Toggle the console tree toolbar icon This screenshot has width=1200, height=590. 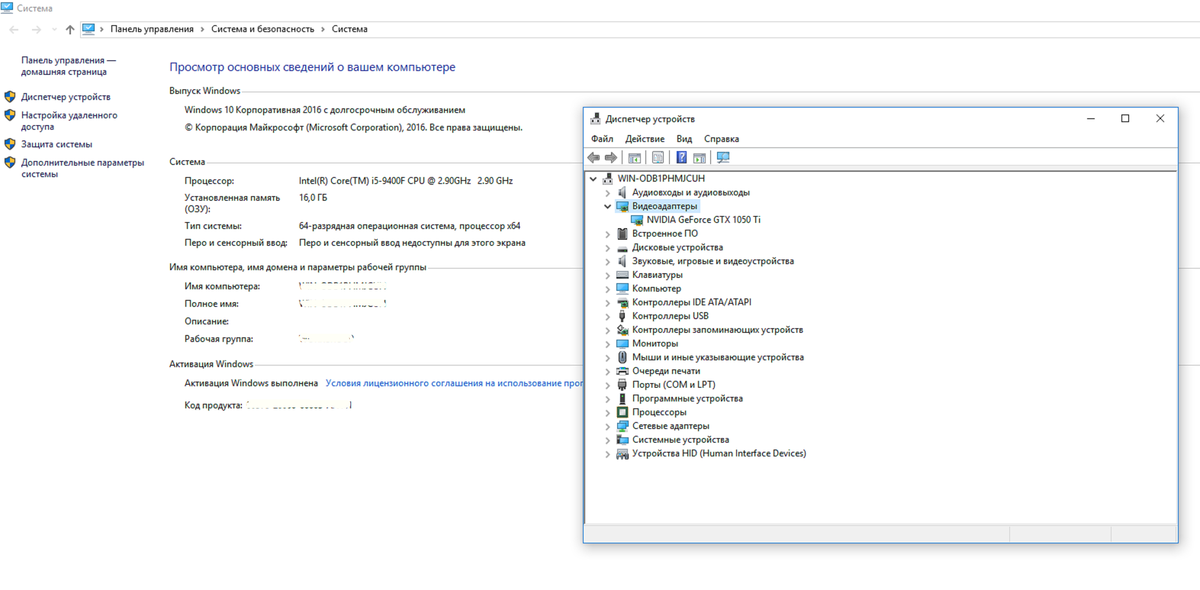634,158
